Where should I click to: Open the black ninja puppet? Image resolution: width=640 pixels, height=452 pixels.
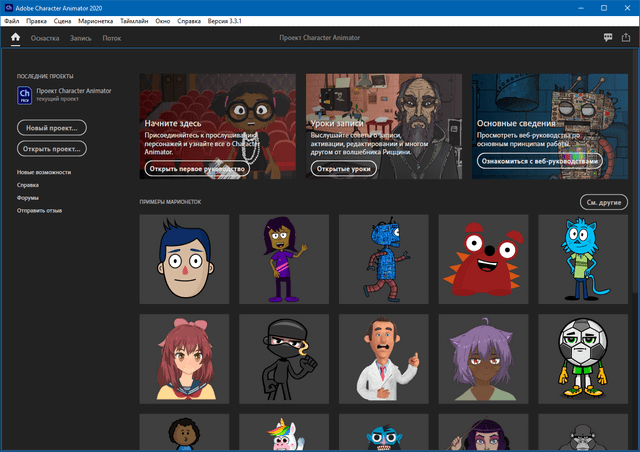[283, 358]
